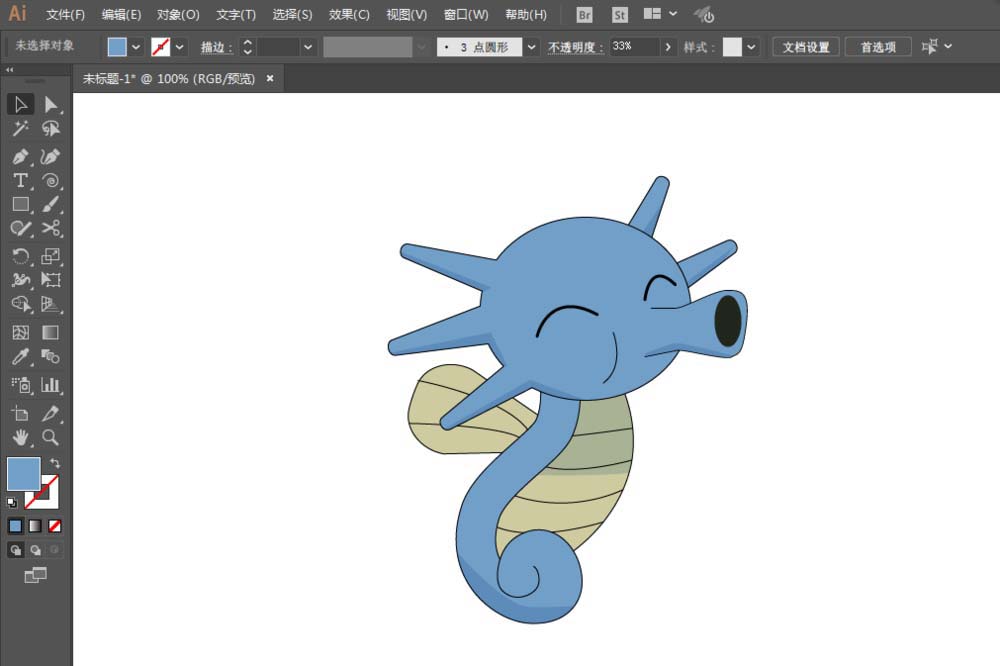Enable Draw Behind mode
The height and width of the screenshot is (666, 1000).
coord(35,550)
